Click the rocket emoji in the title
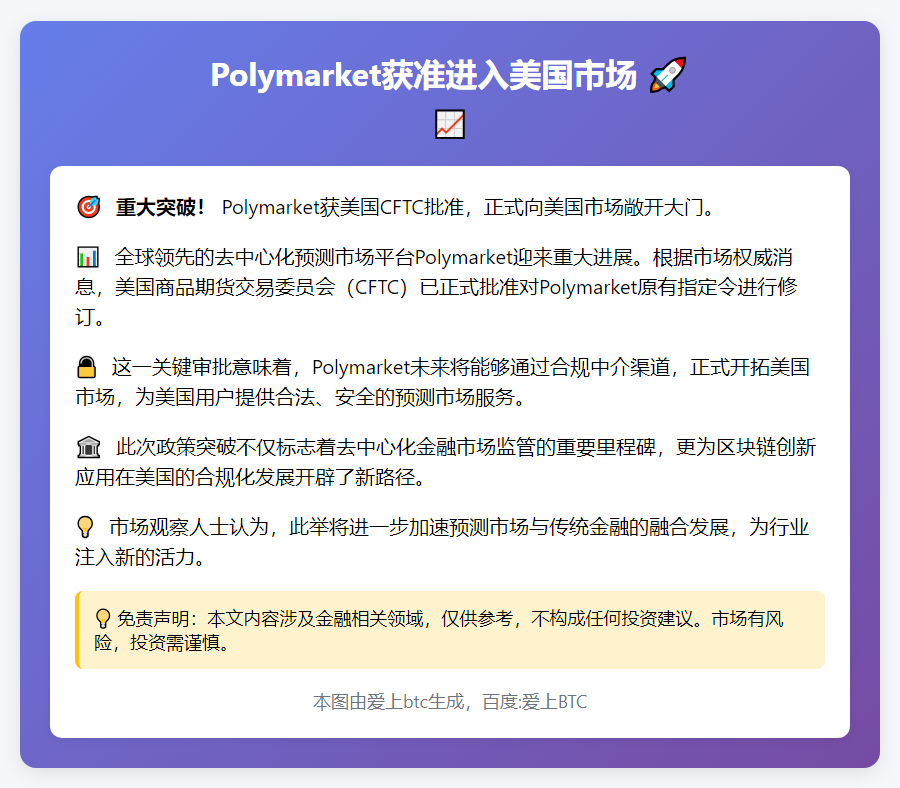The image size is (900, 788). point(665,74)
